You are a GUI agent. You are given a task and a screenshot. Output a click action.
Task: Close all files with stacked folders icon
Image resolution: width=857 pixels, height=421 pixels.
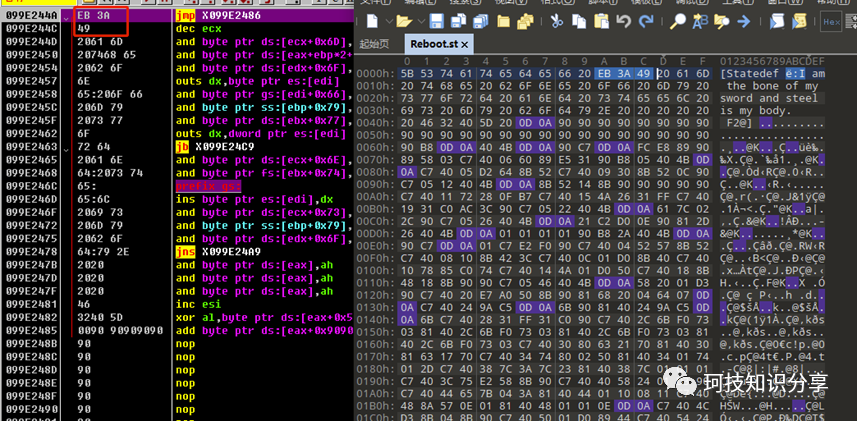pos(525,21)
